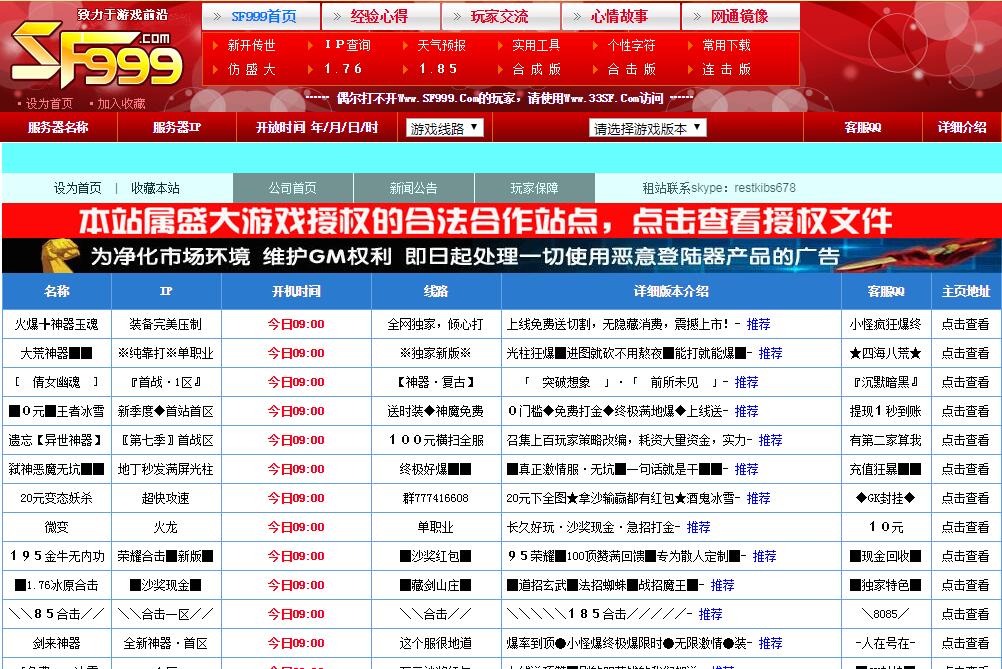1002x669 pixels.
Task: Select the 微变 server name
Action: click(56, 527)
